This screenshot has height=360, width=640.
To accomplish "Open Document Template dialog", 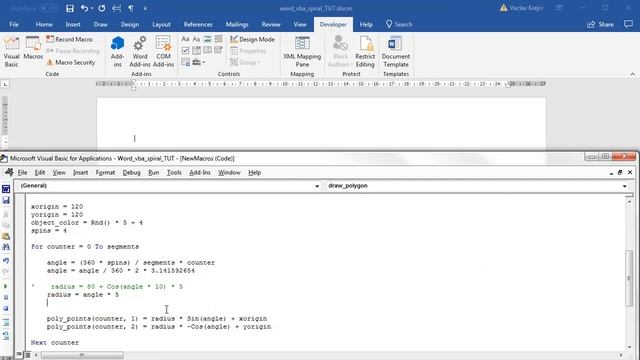I will pyautogui.click(x=396, y=51).
